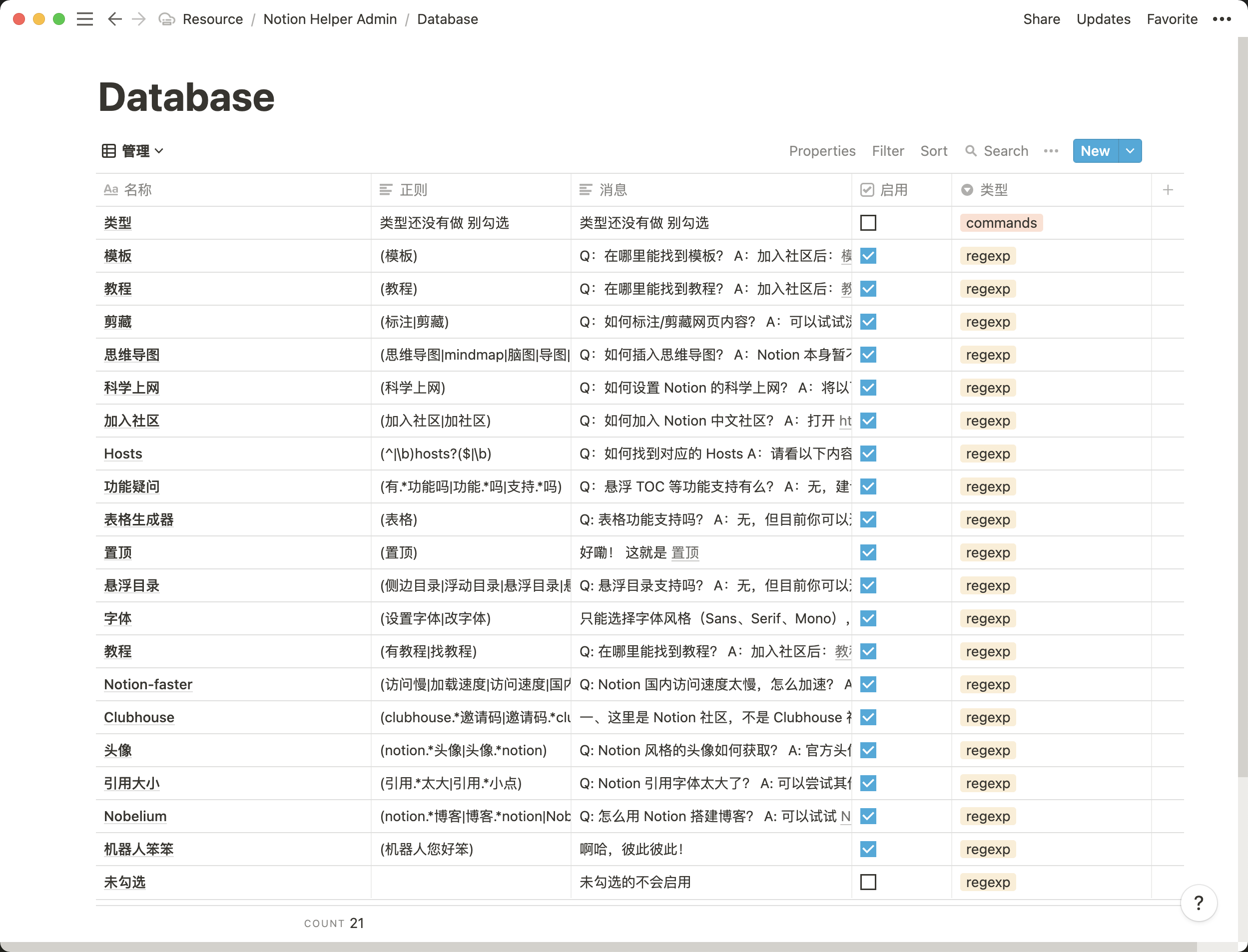Open database view three-dot options
The image size is (1248, 952).
tap(1051, 151)
